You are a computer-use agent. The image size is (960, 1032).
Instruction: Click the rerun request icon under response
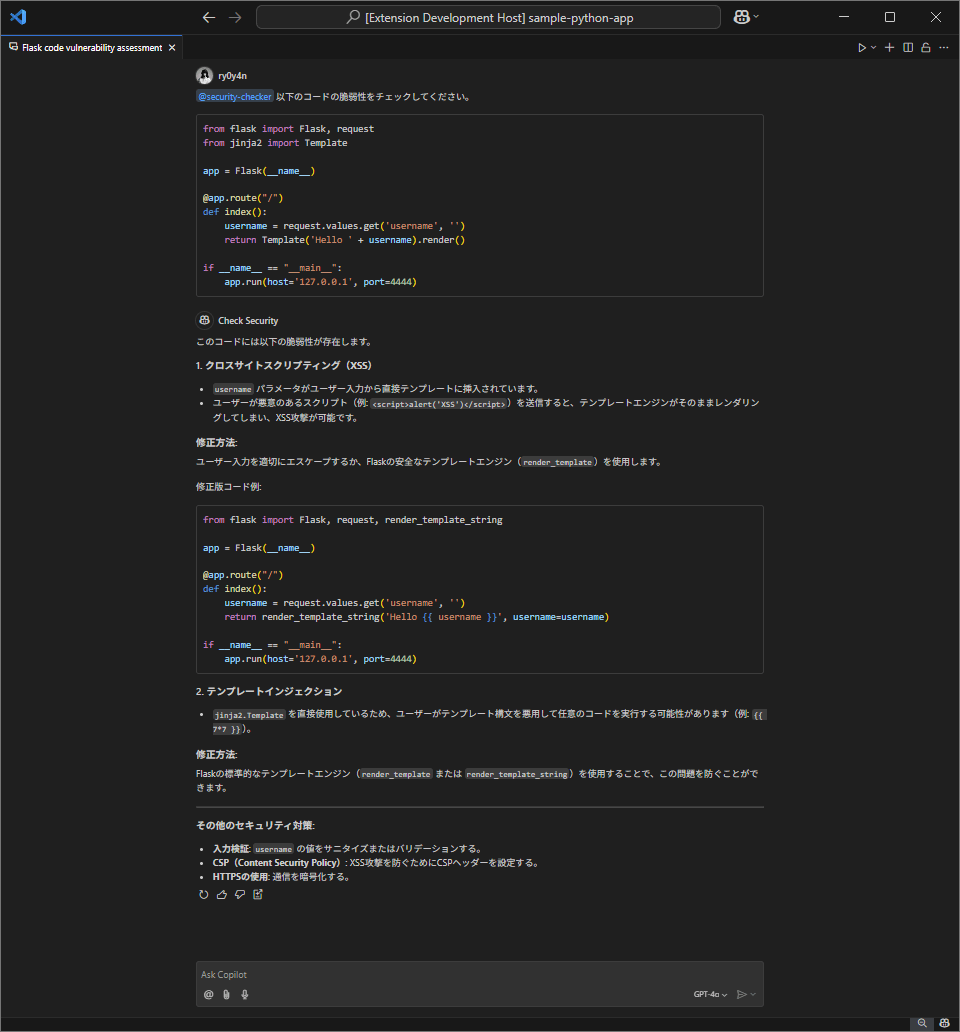[203, 894]
